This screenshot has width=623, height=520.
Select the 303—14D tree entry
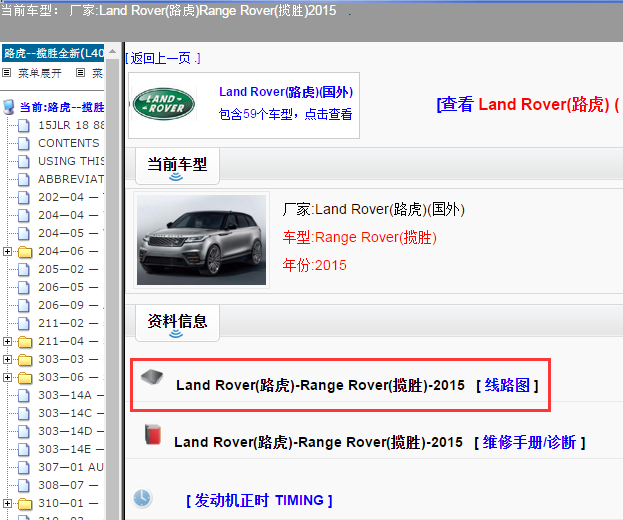[71, 431]
